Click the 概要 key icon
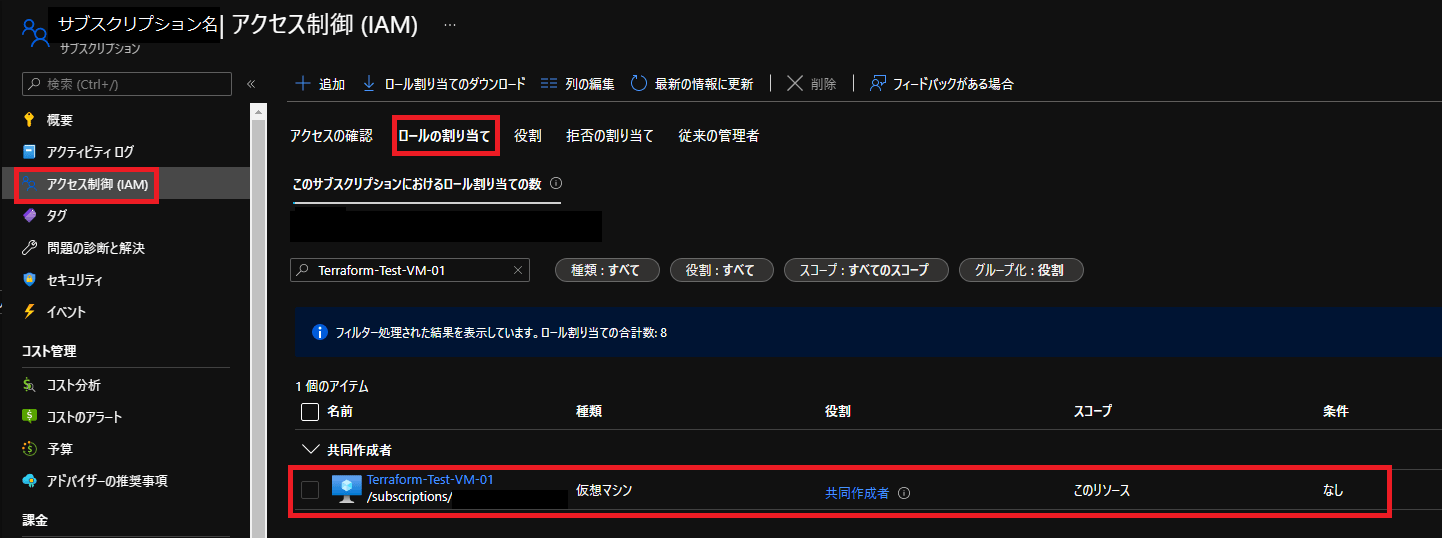 pos(29,120)
